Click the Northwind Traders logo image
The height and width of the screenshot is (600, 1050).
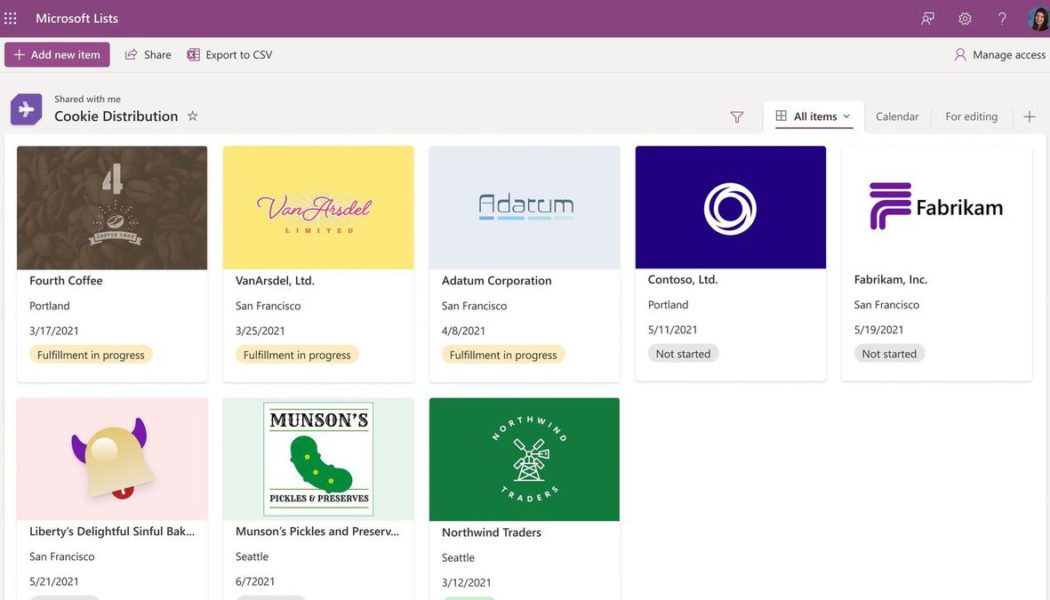tap(524, 458)
